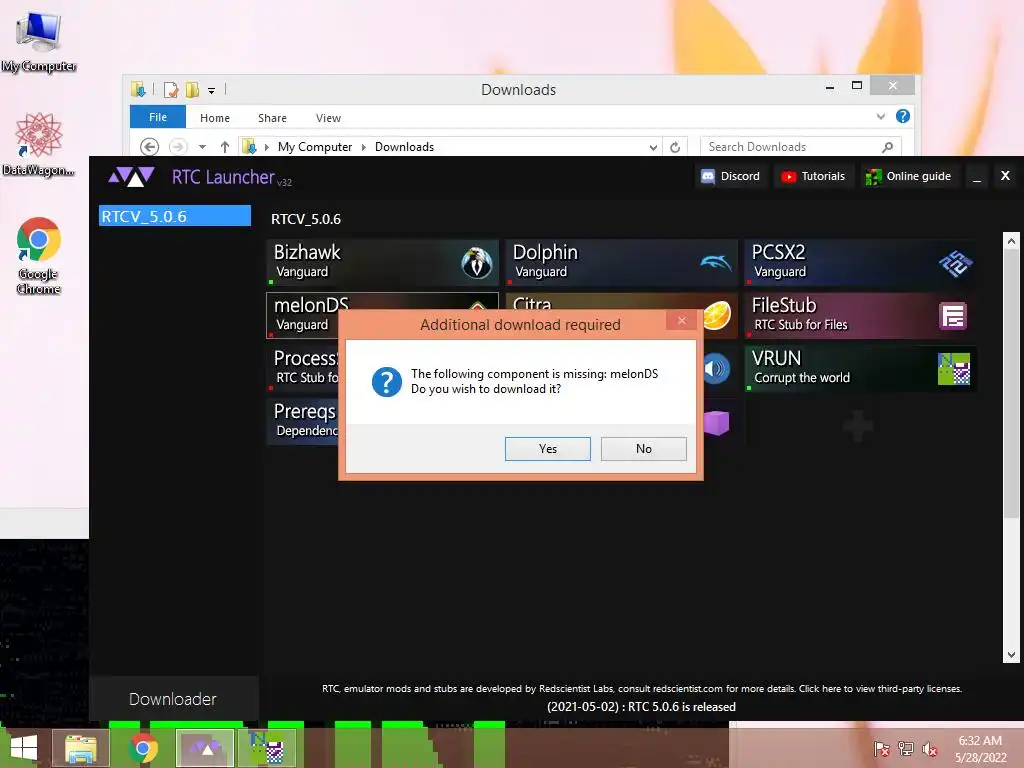
Task: Select RTCV_5.0.6 in the version list
Action: click(x=174, y=216)
